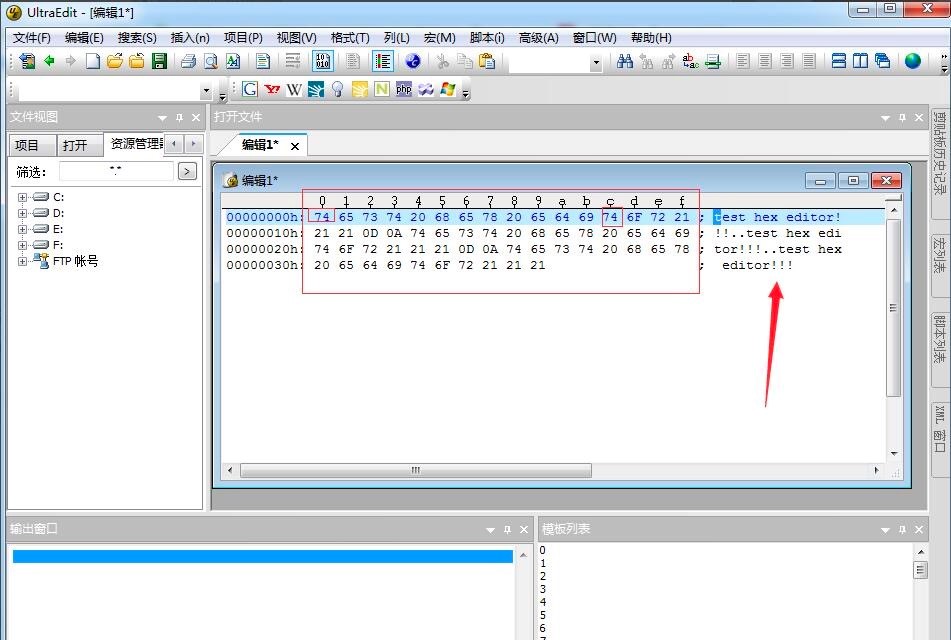This screenshot has width=951, height=640.
Task: Click the Replace ab-ac icon
Action: (690, 61)
